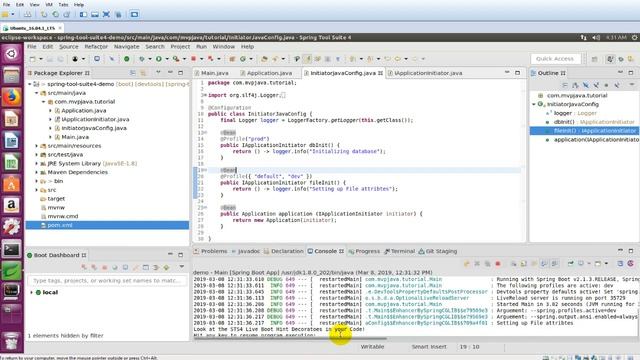Switch to the Main.java editor tab

tap(211, 73)
